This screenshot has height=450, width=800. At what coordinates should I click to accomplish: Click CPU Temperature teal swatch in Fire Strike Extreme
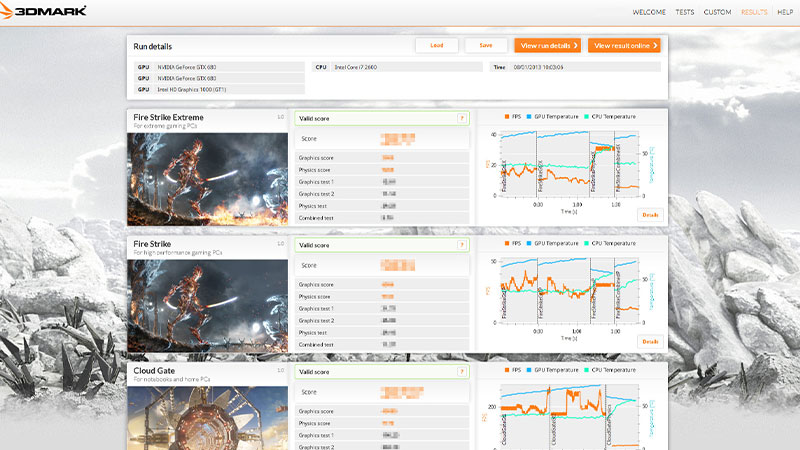click(586, 117)
